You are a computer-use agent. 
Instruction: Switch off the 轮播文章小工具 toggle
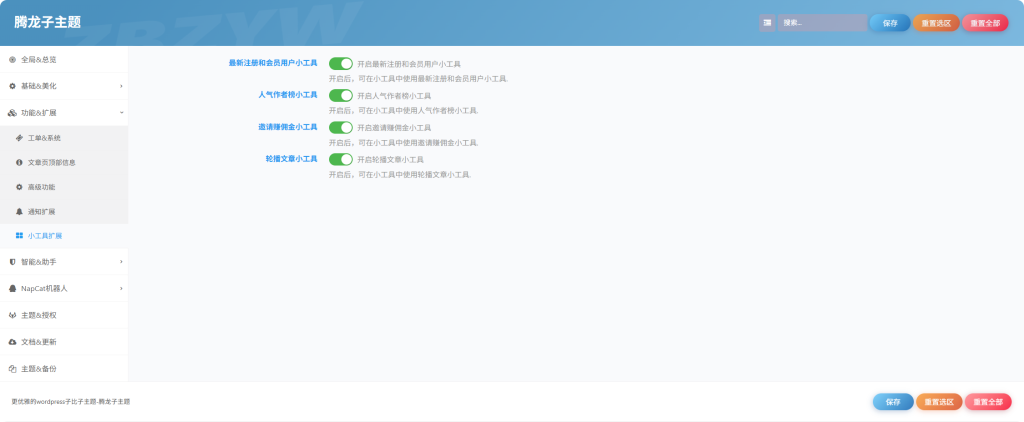(x=341, y=159)
